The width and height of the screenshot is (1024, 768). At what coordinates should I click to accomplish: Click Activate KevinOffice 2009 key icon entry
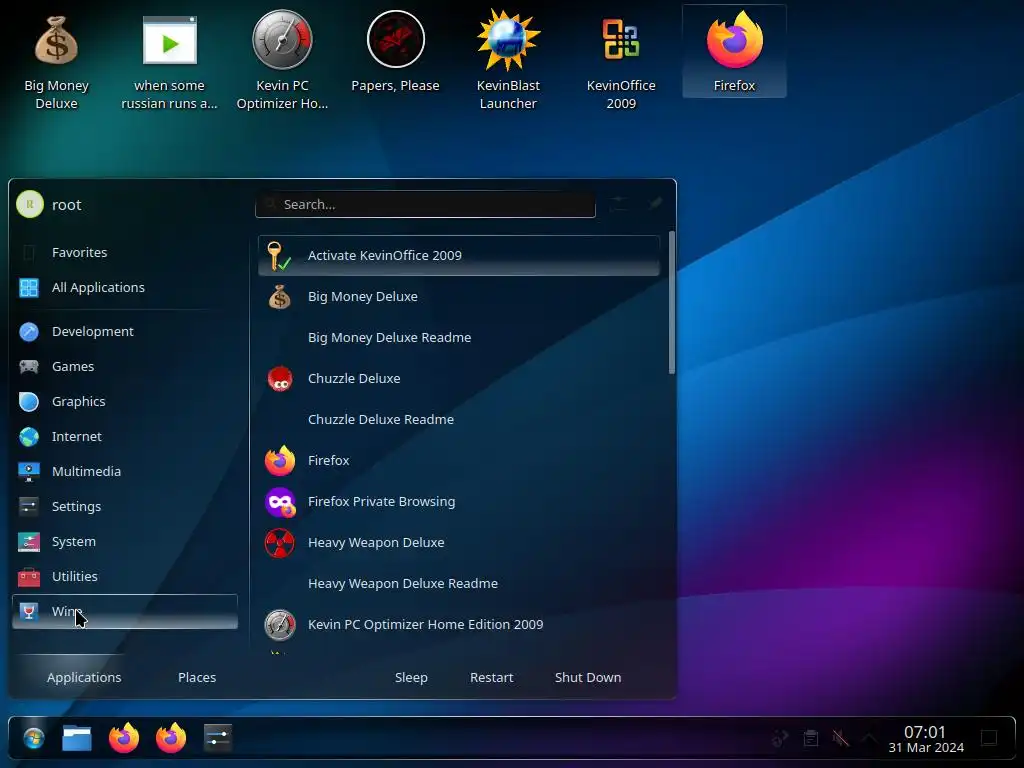(x=458, y=255)
